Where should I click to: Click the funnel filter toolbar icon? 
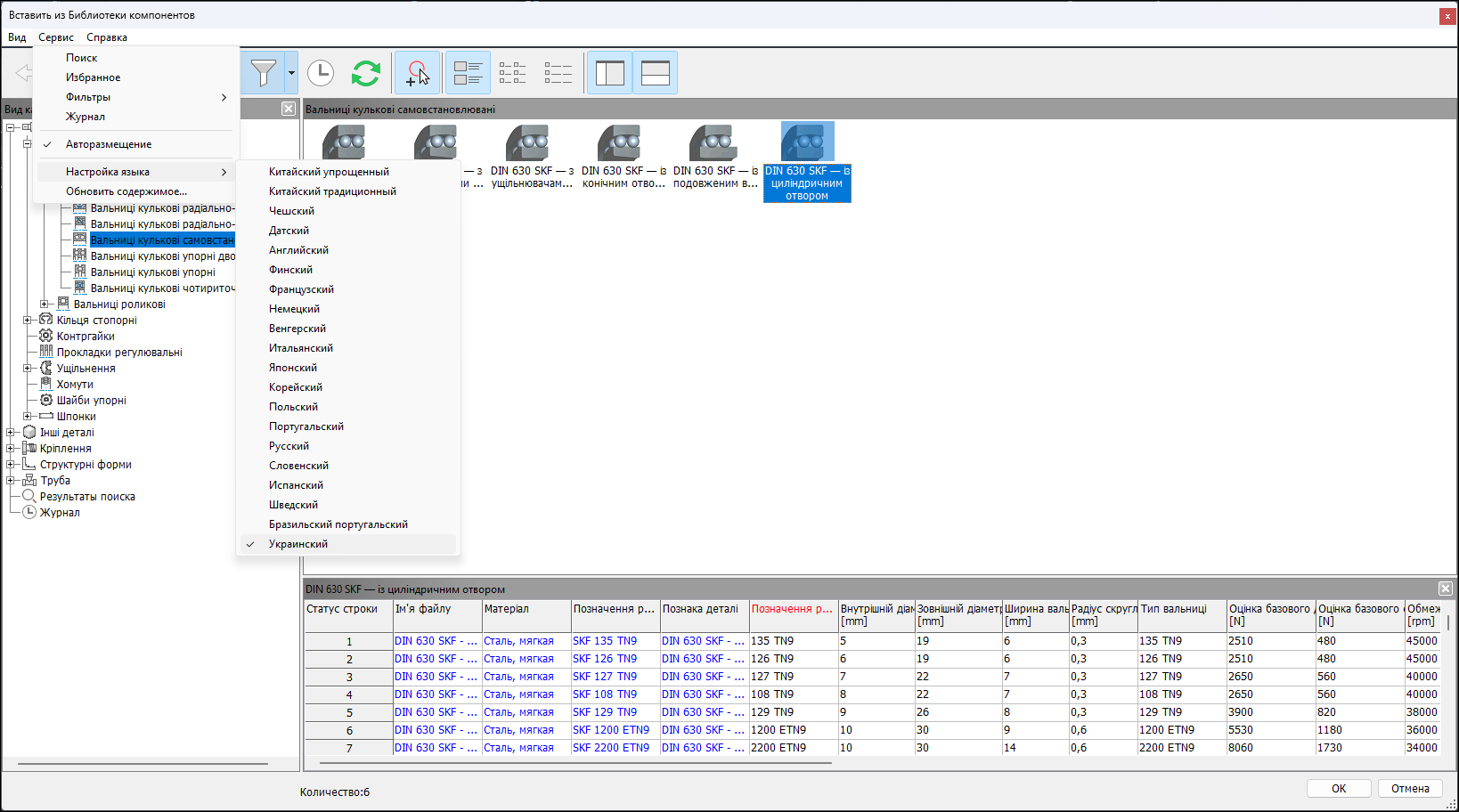coord(264,73)
